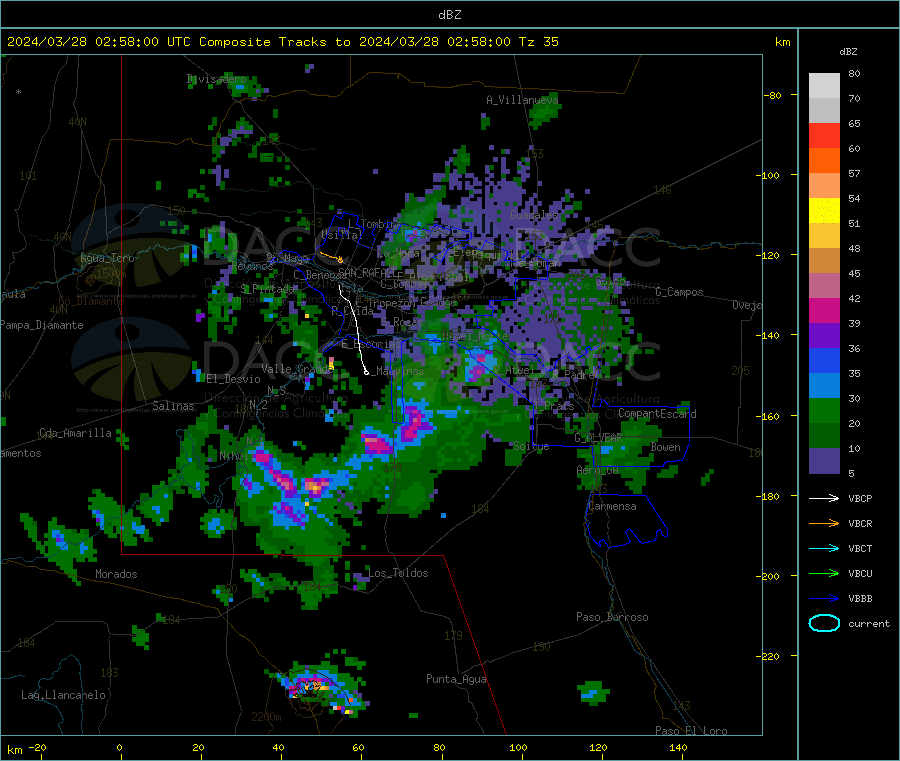Click the A_Villanueva place label

click(x=522, y=100)
